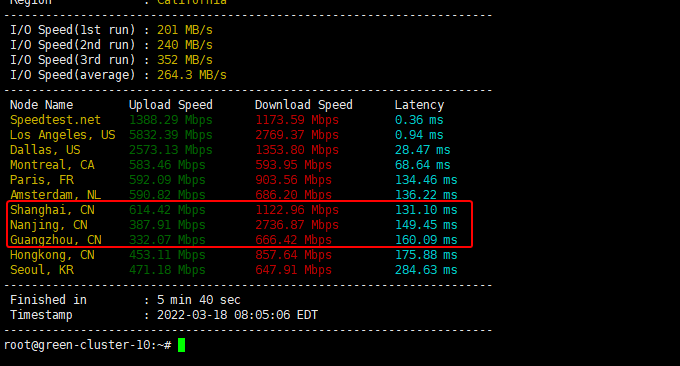The image size is (680, 366).
Task: Click the 1388.29 Mbps upload value
Action: point(170,120)
